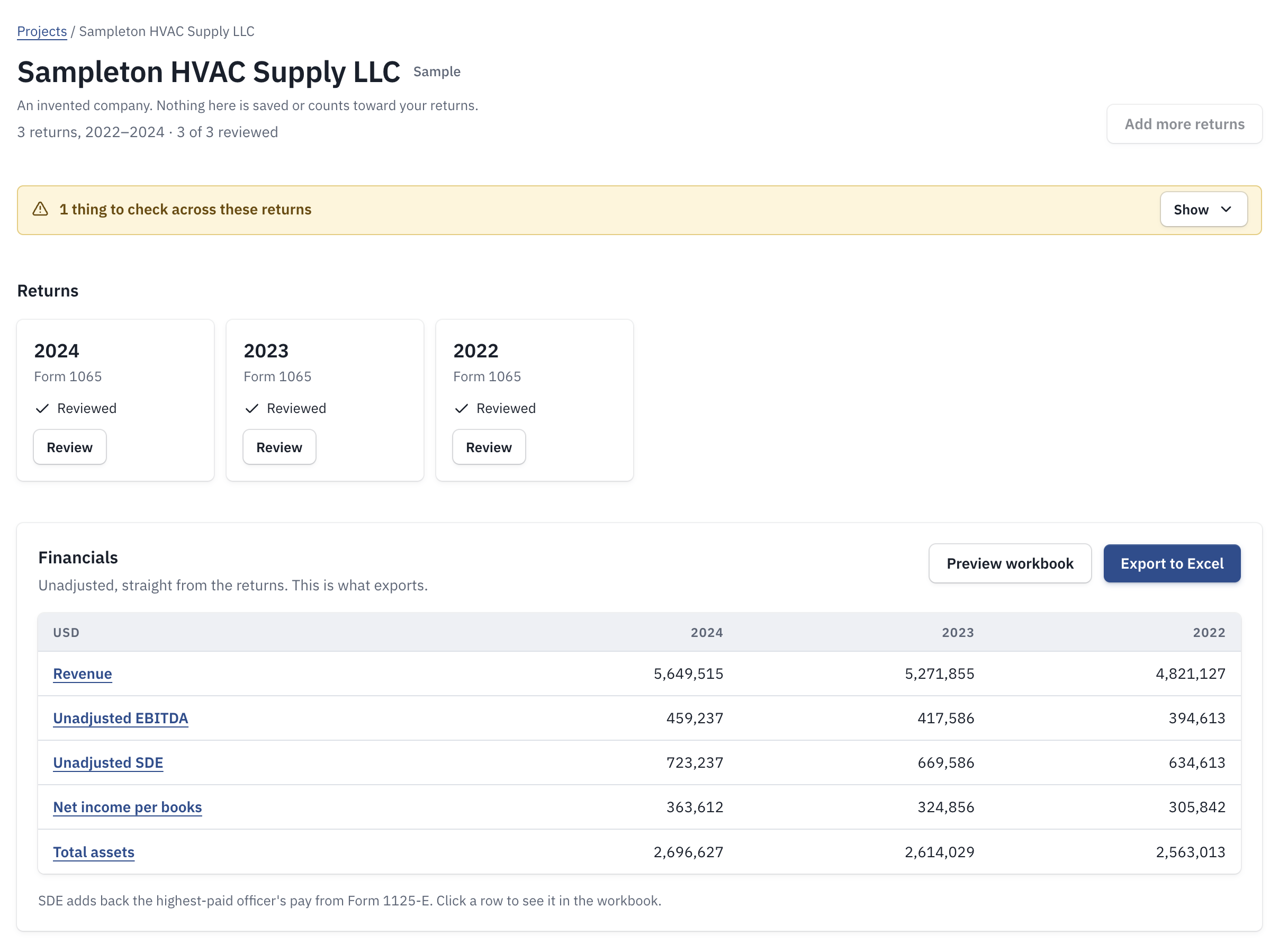Click the Add more returns button
The width and height of the screenshot is (1279, 952).
(x=1184, y=124)
